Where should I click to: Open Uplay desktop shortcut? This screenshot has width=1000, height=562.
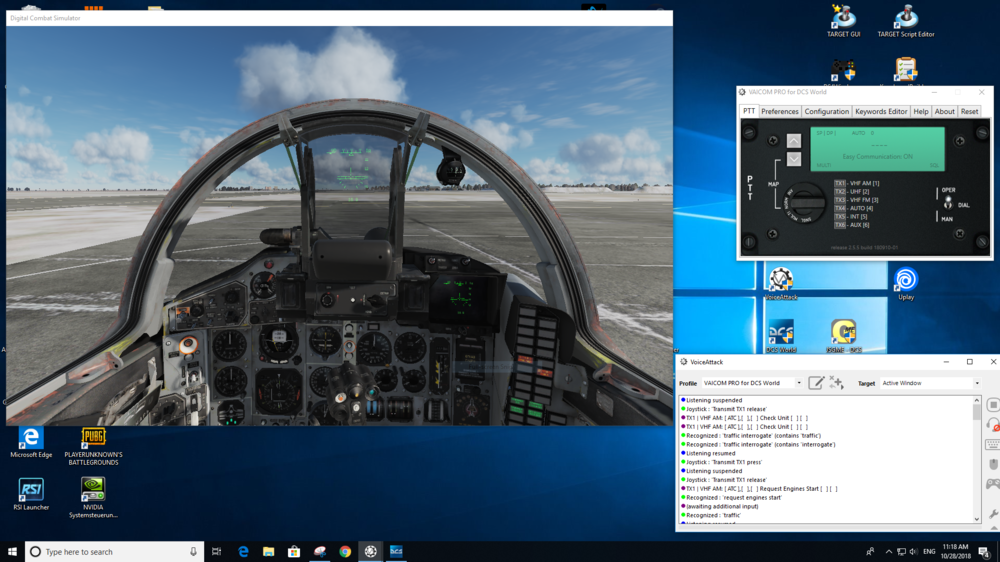click(x=906, y=284)
